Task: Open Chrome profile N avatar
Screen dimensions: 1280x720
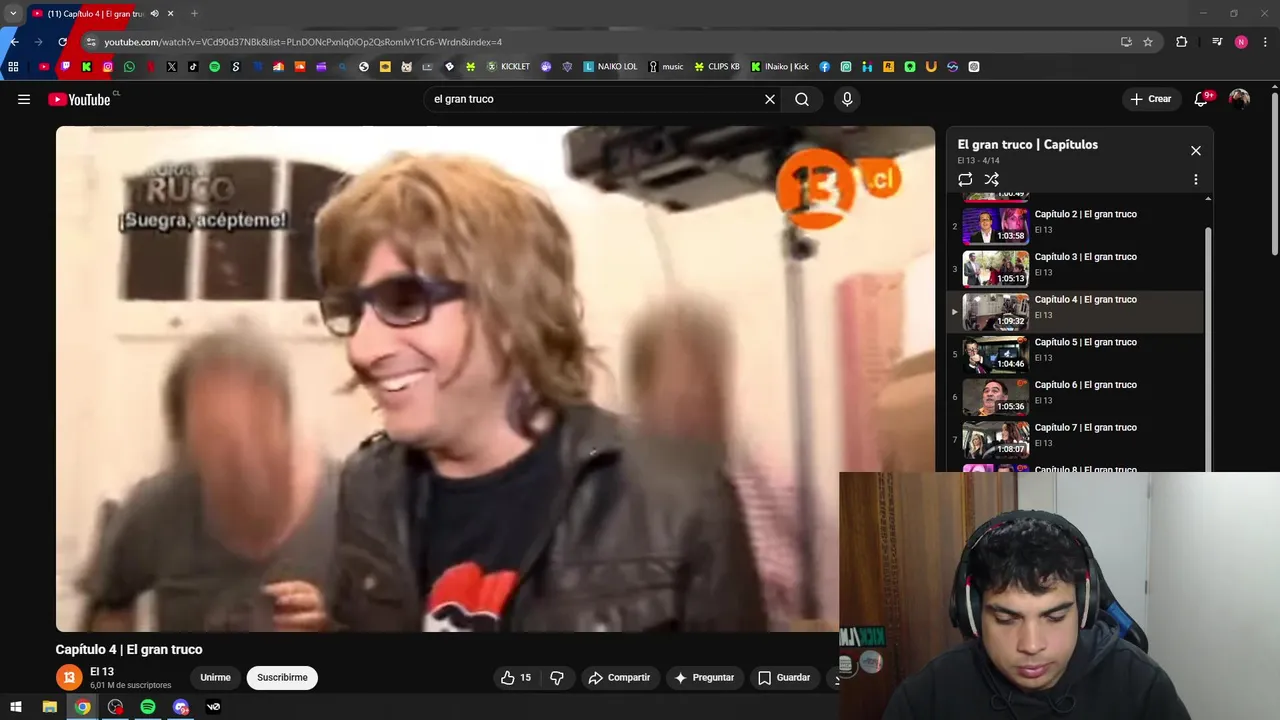Action: point(1241,42)
